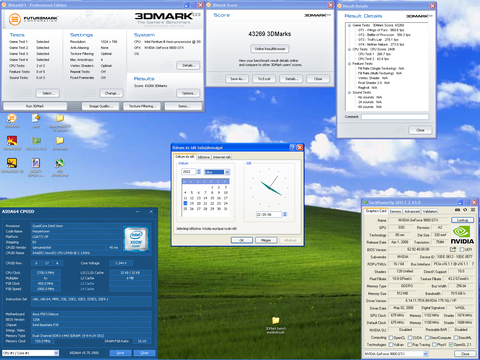Click the GPU-Z refresh icon
The width and height of the screenshot is (480, 360).
pos(465,210)
